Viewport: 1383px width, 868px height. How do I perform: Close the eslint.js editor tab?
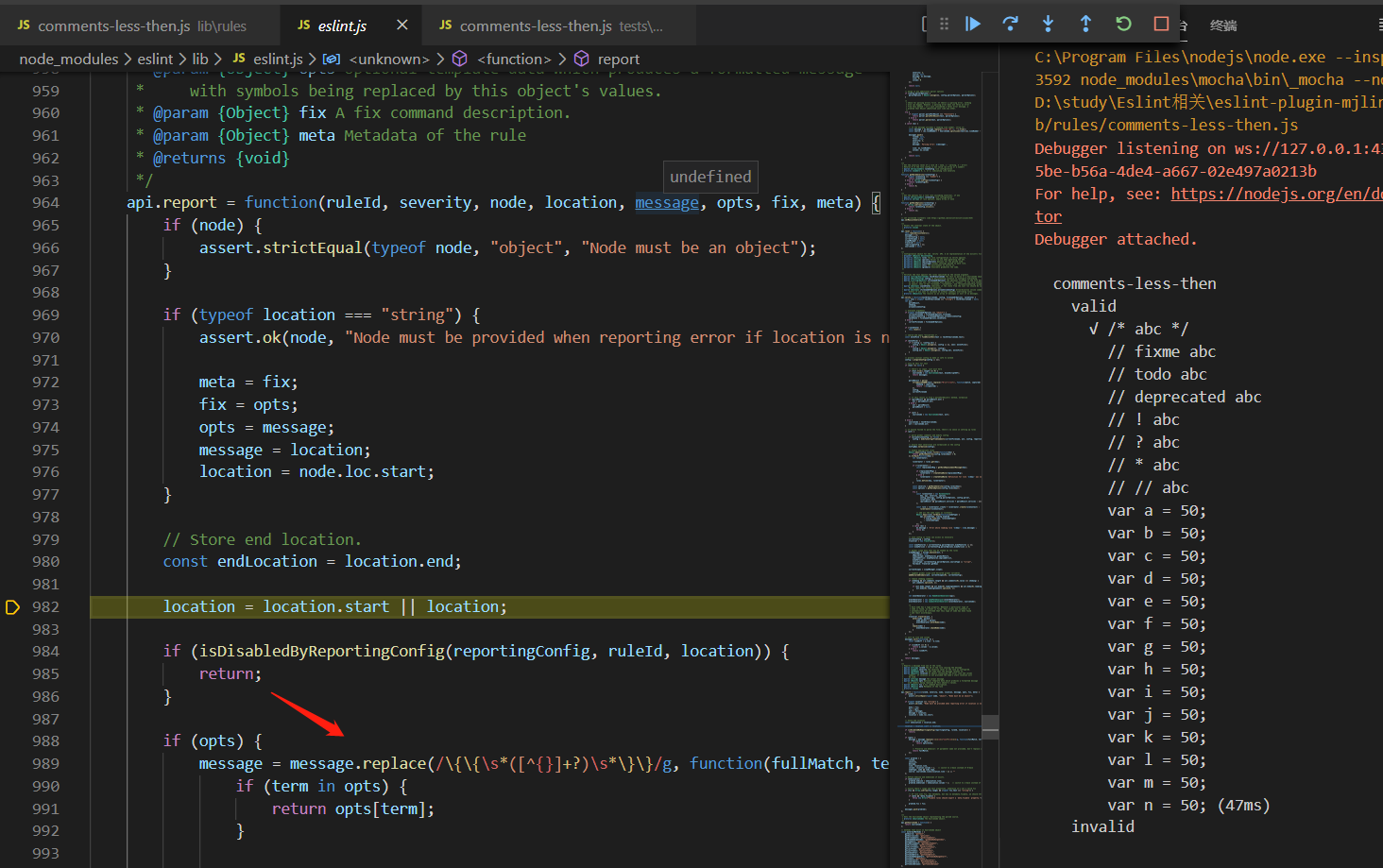click(x=402, y=25)
